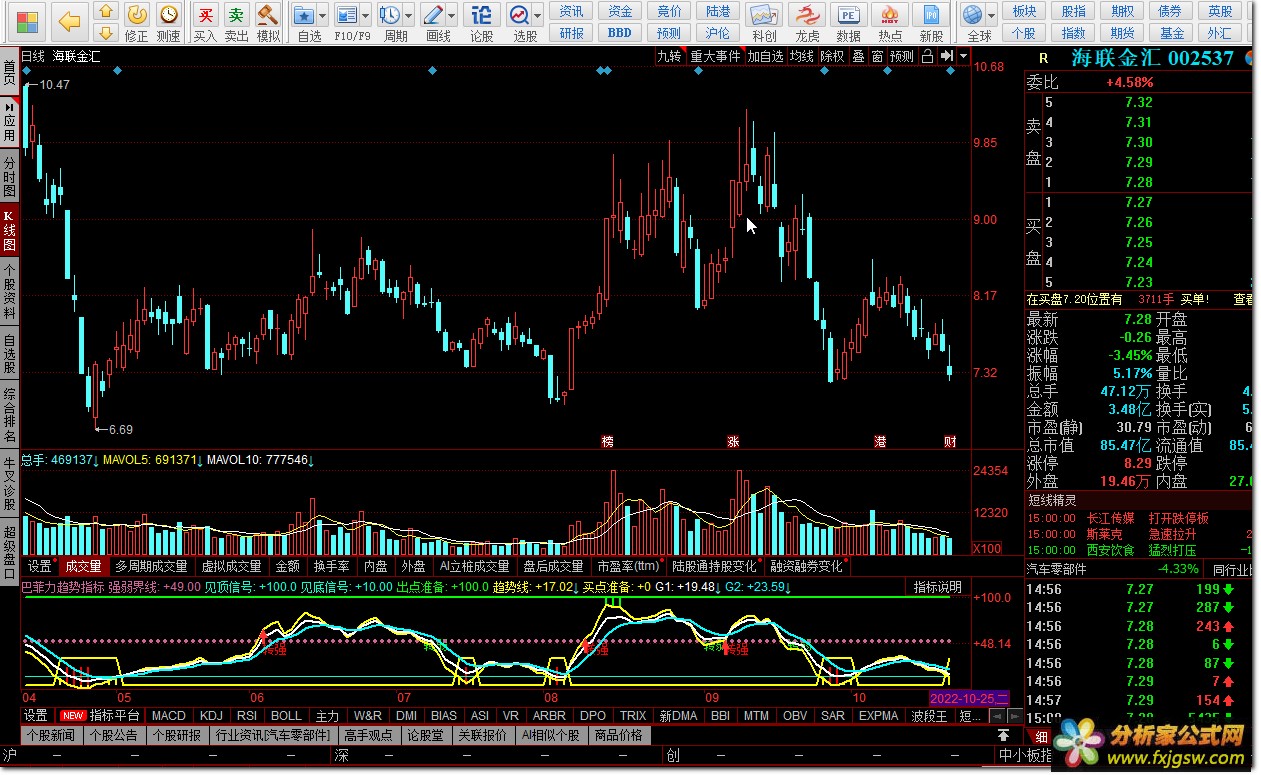
Task: Click the 2022-10-25 date label
Action: [969, 697]
